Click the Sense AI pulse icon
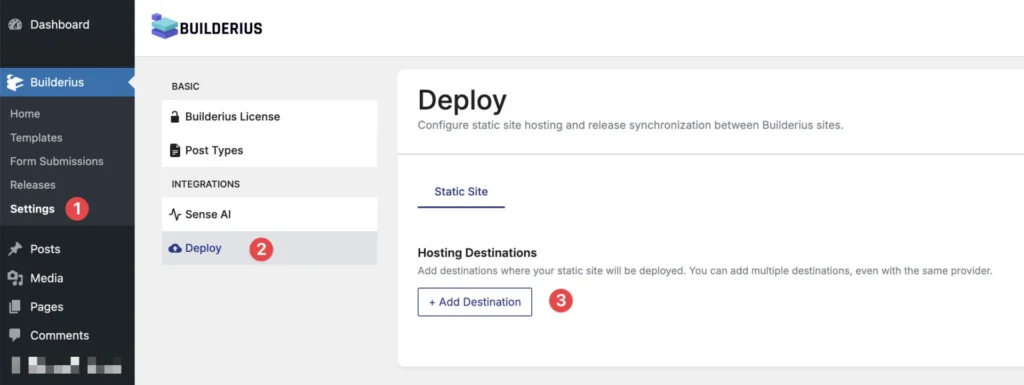1024x385 pixels. click(174, 214)
